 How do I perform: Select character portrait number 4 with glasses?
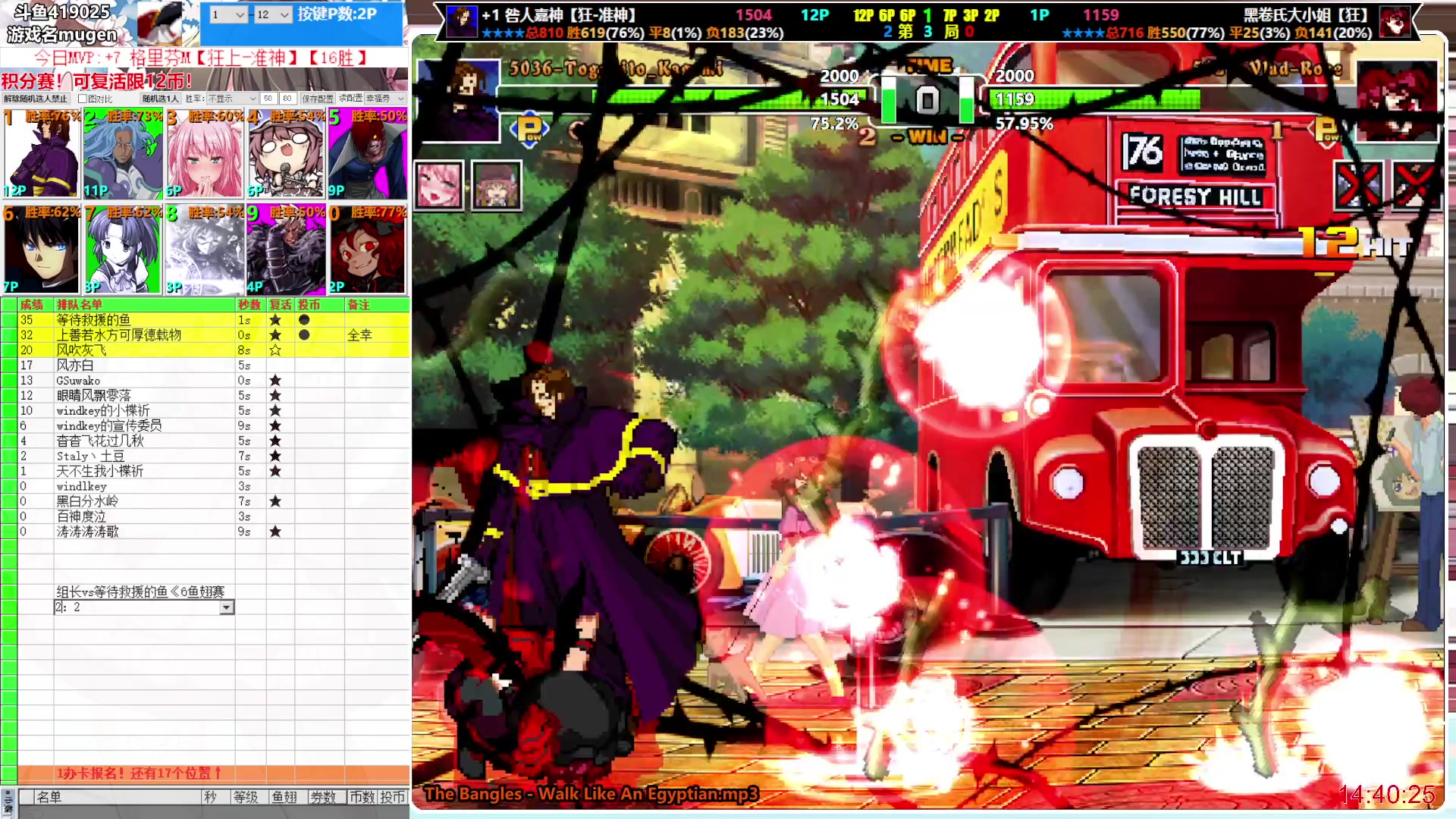point(286,154)
